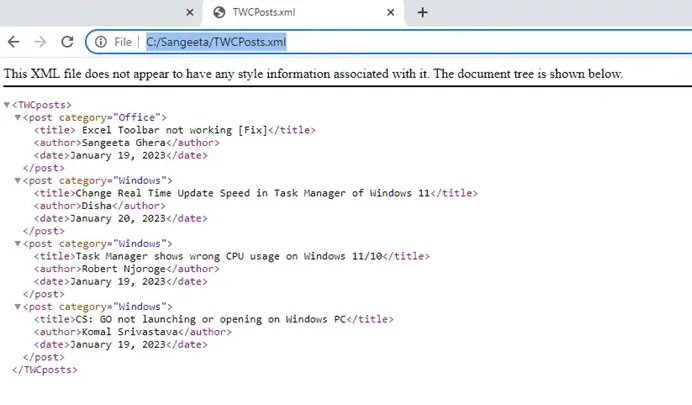Click the globe favicon on the TWCPosts.xml tab
Screen dimensions: 692x405
(x=219, y=12)
